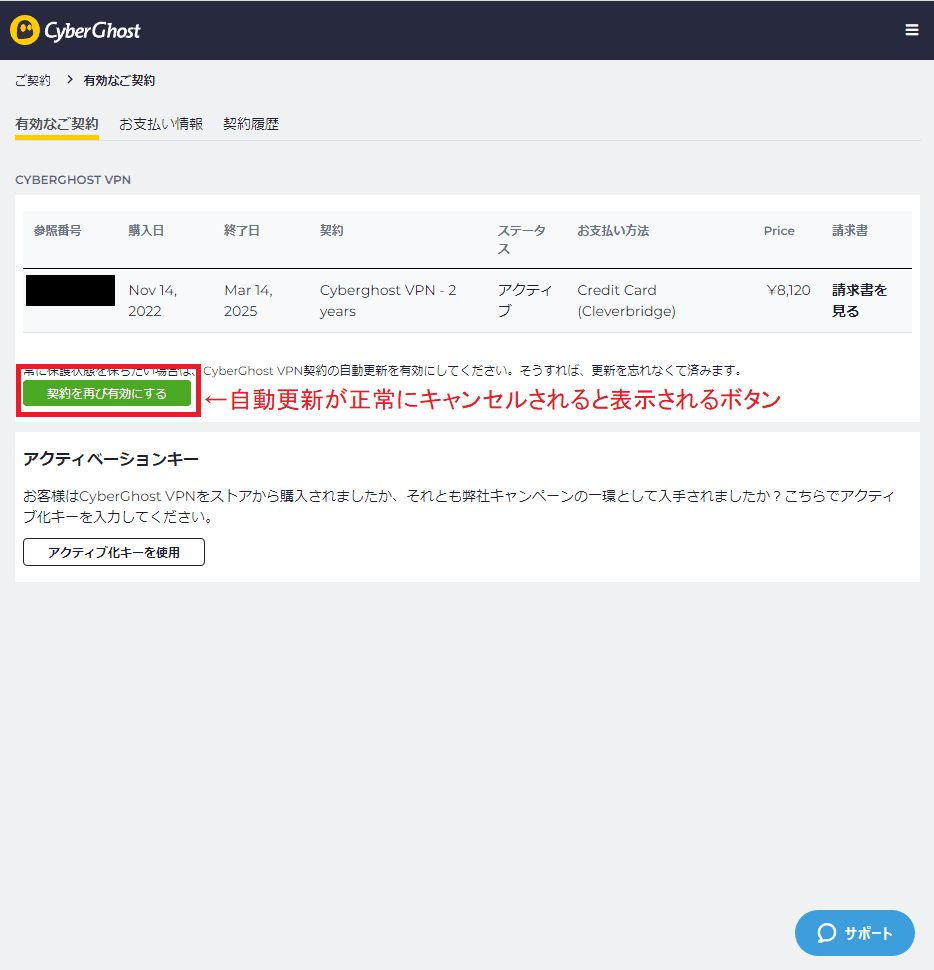Screen dimensions: 934x970
Task: Click the 購入日 column header
Action: pos(146,231)
